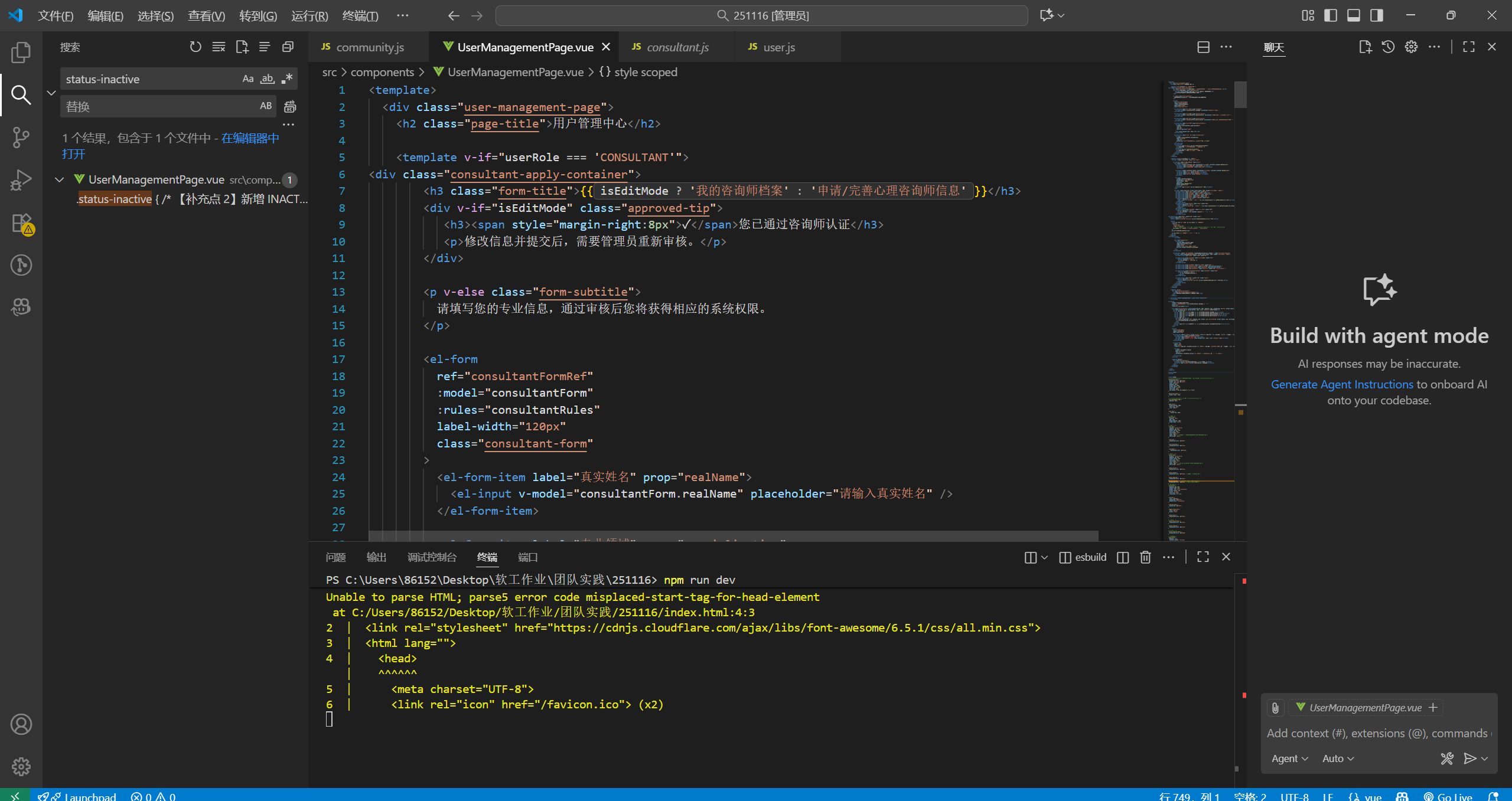Screen dimensions: 1512x801
Task: Open the 终端(T) menu in menu bar
Action: point(360,16)
